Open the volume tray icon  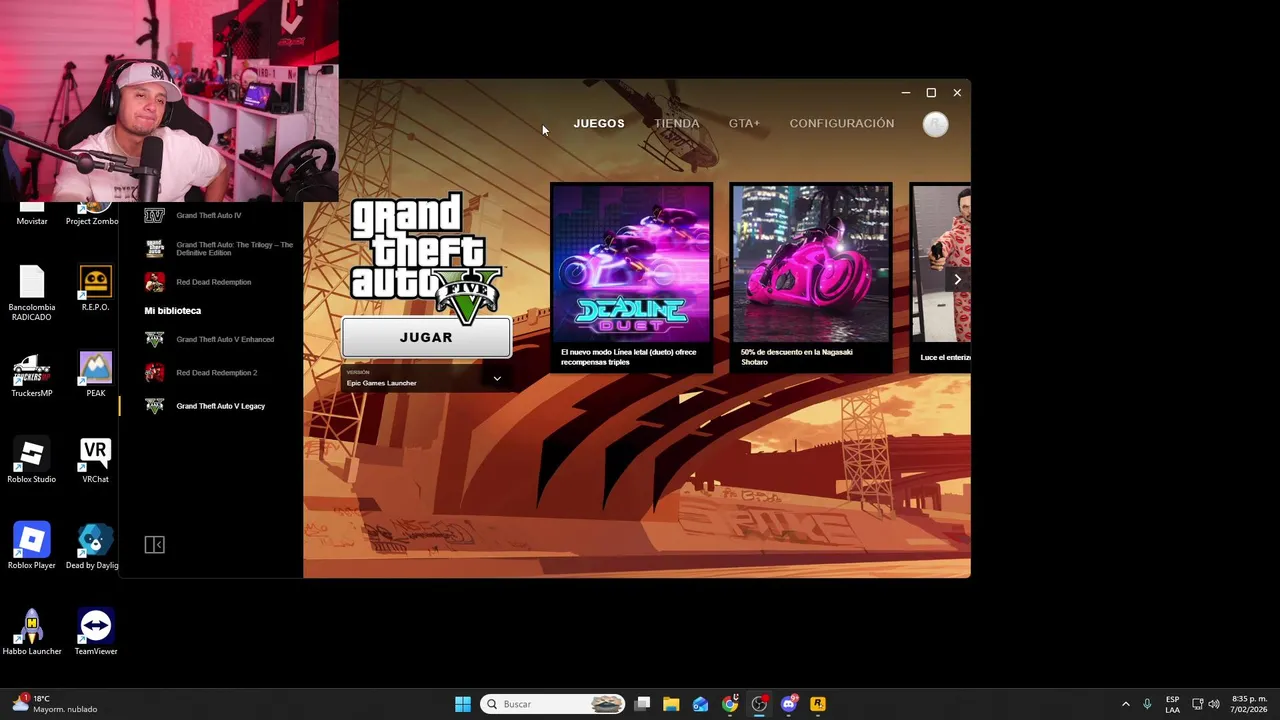tap(1214, 704)
